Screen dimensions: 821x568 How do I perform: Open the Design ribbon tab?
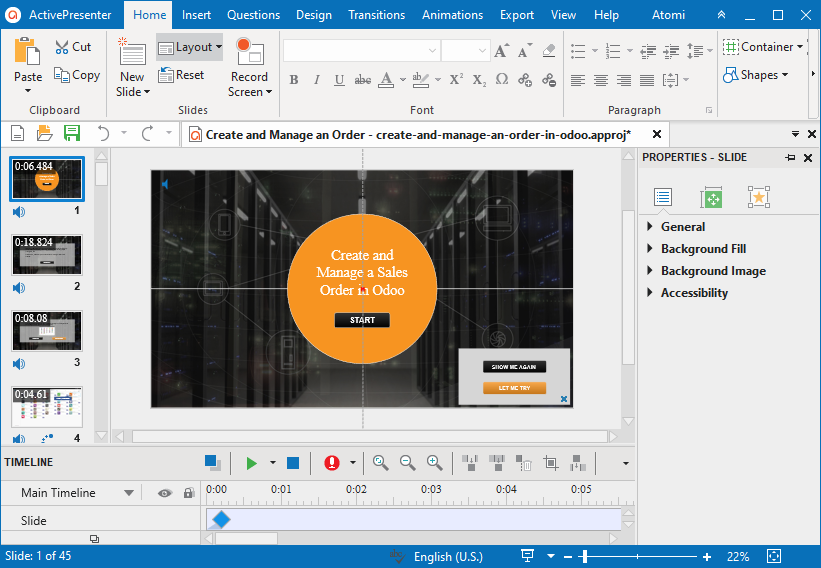314,15
